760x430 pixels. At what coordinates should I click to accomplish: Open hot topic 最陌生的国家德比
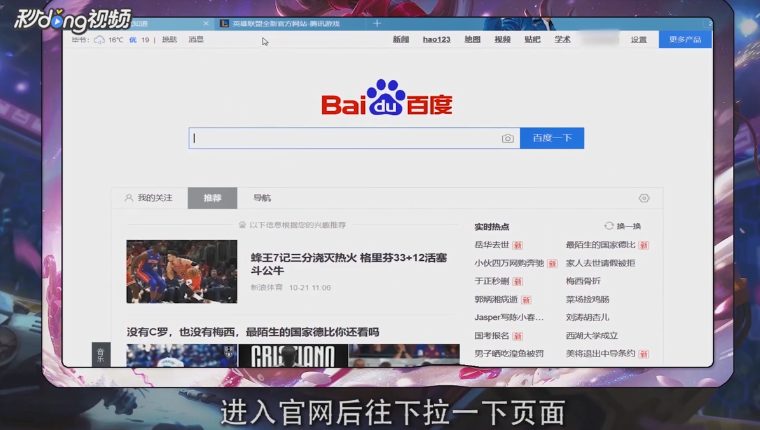pos(601,245)
